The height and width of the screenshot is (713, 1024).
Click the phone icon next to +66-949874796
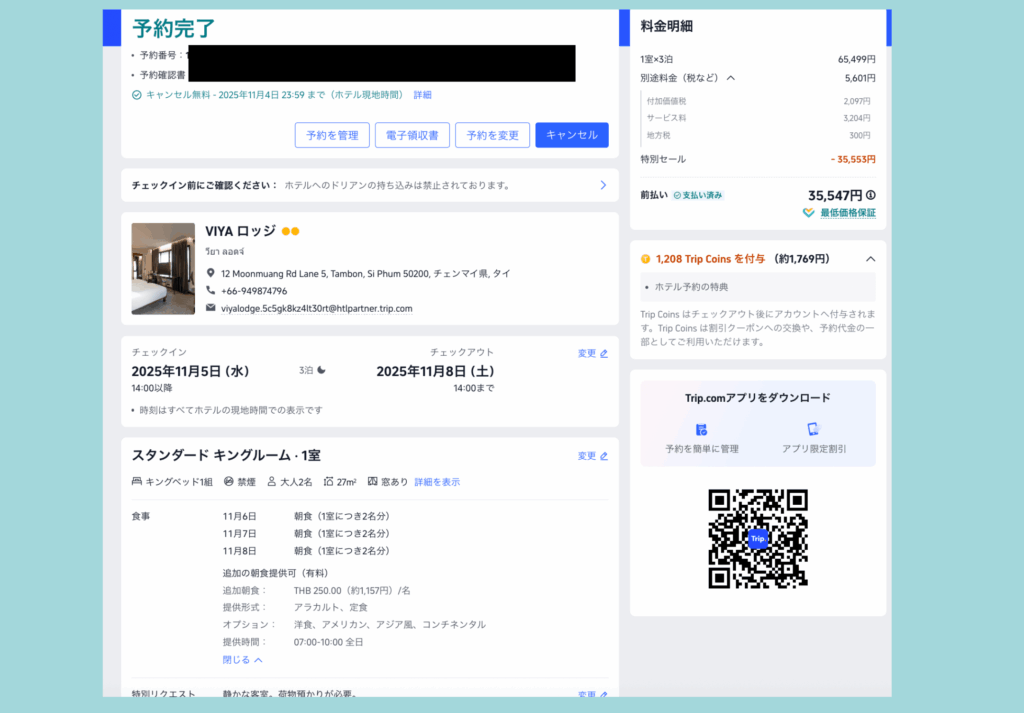[x=211, y=291]
